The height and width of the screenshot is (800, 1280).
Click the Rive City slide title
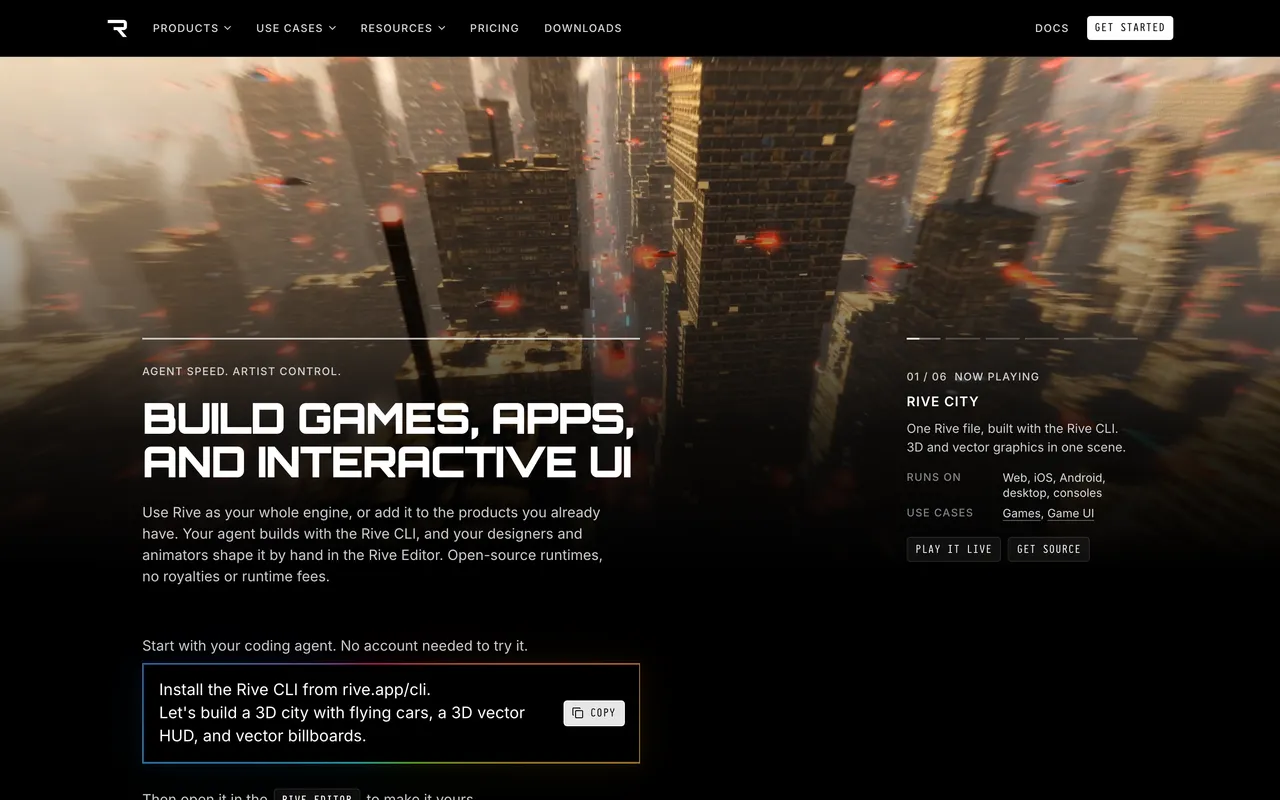point(943,401)
